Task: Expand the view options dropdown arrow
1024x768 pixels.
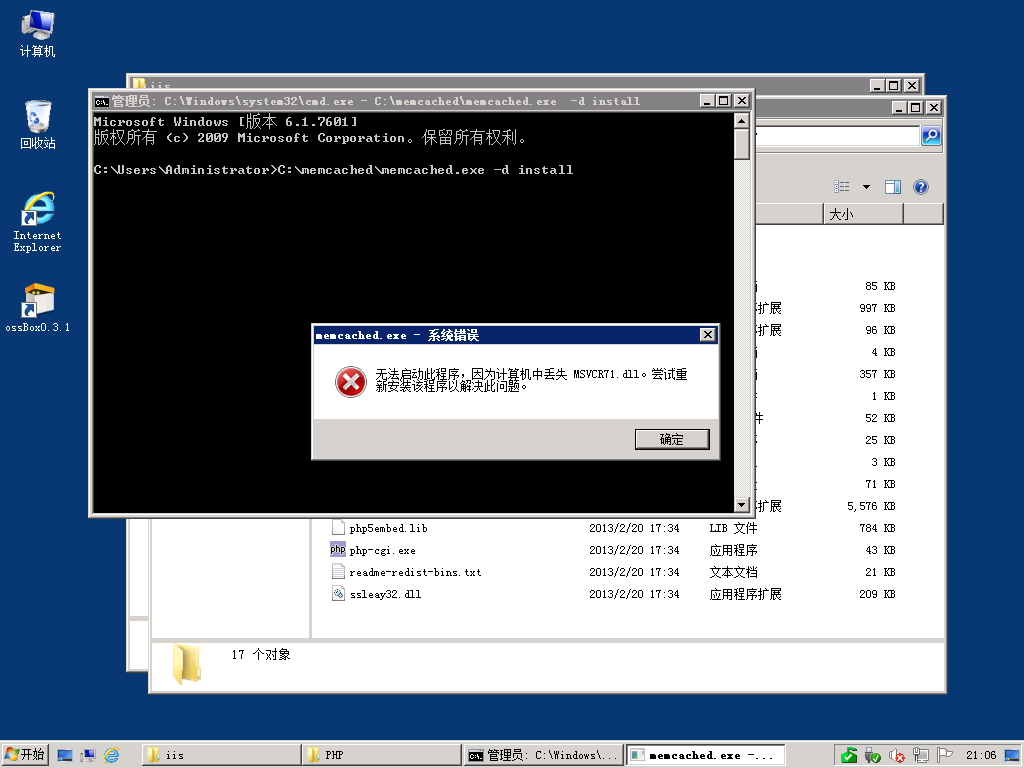Action: tap(866, 187)
